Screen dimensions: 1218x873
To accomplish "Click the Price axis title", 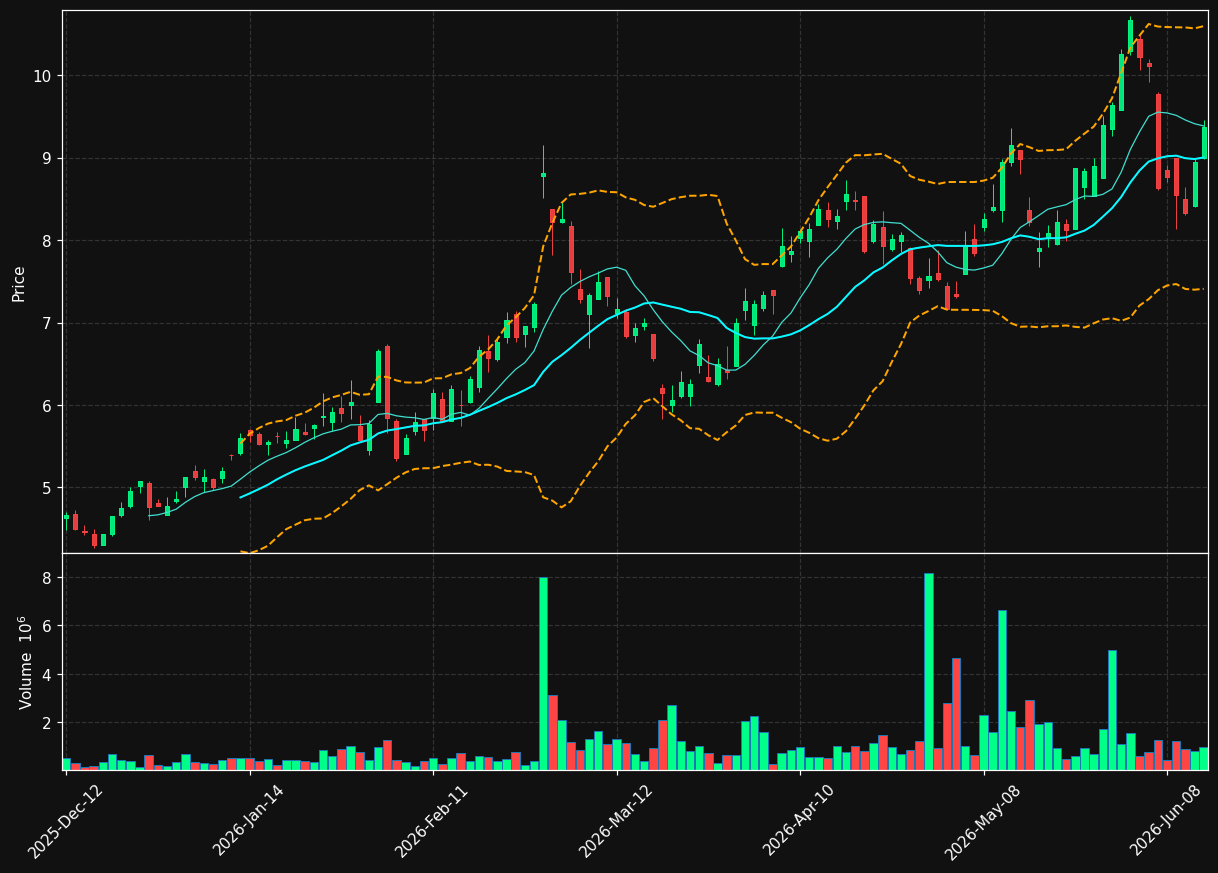I will tap(19, 282).
